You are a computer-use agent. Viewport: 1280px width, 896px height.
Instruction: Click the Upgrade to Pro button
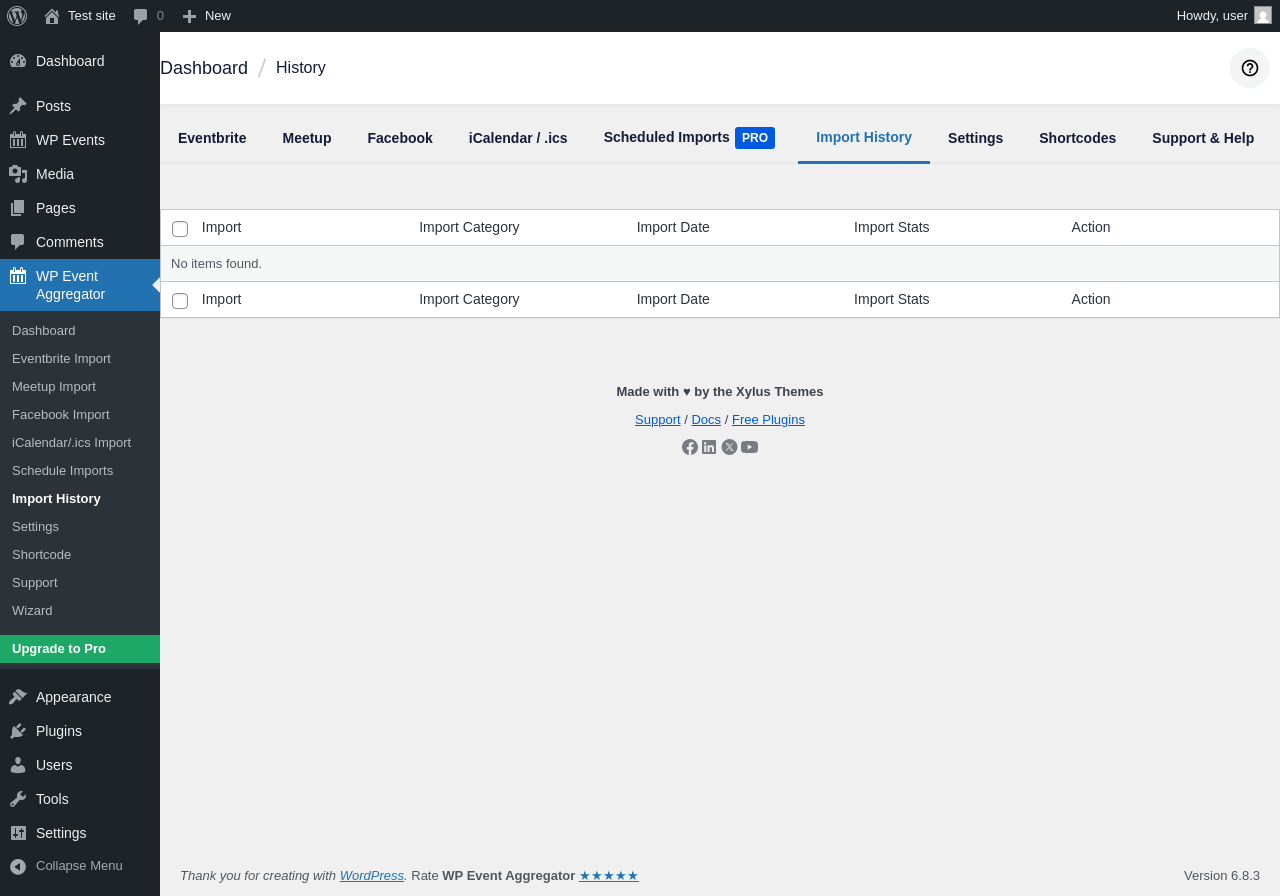(x=80, y=649)
